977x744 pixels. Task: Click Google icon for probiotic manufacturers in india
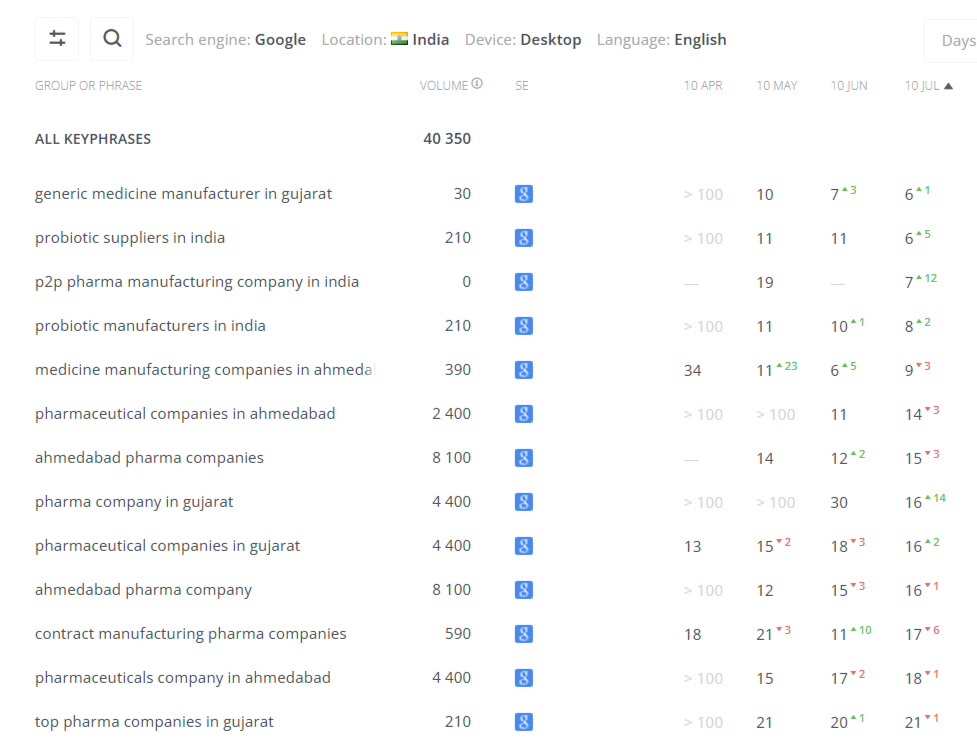523,326
